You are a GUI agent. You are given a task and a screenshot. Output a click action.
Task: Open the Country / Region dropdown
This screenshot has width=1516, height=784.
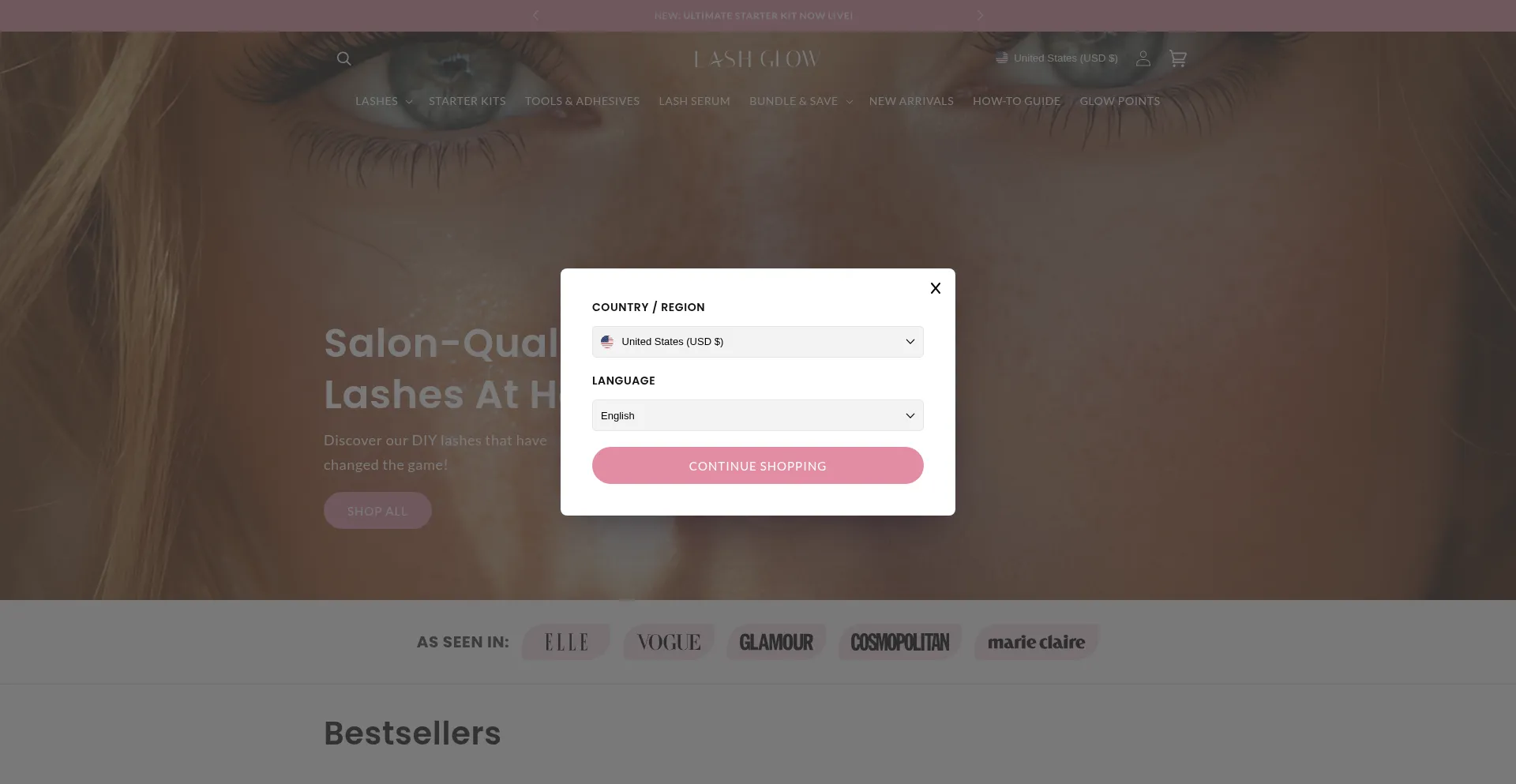click(758, 342)
